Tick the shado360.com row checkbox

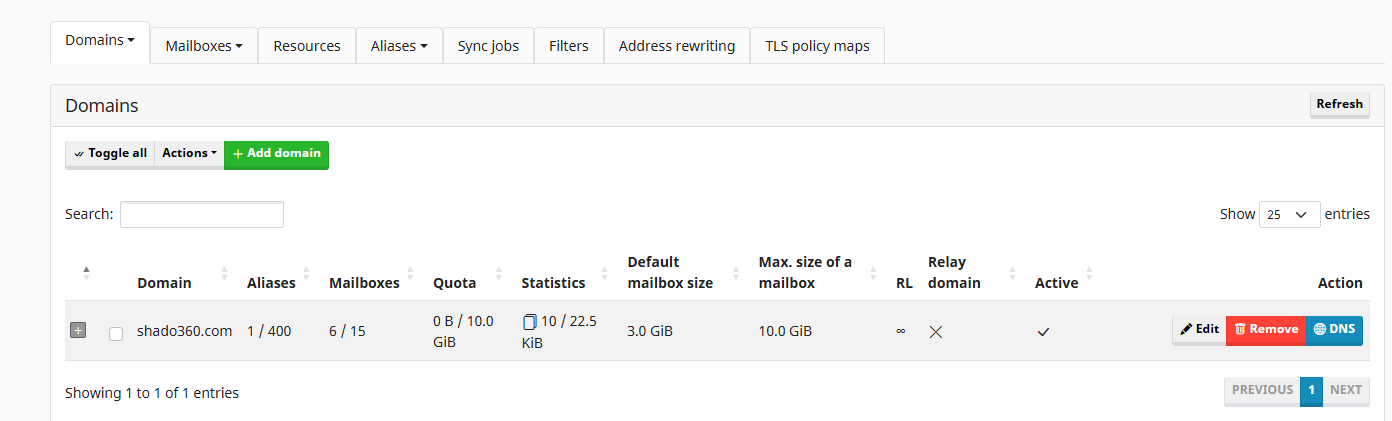coord(116,333)
